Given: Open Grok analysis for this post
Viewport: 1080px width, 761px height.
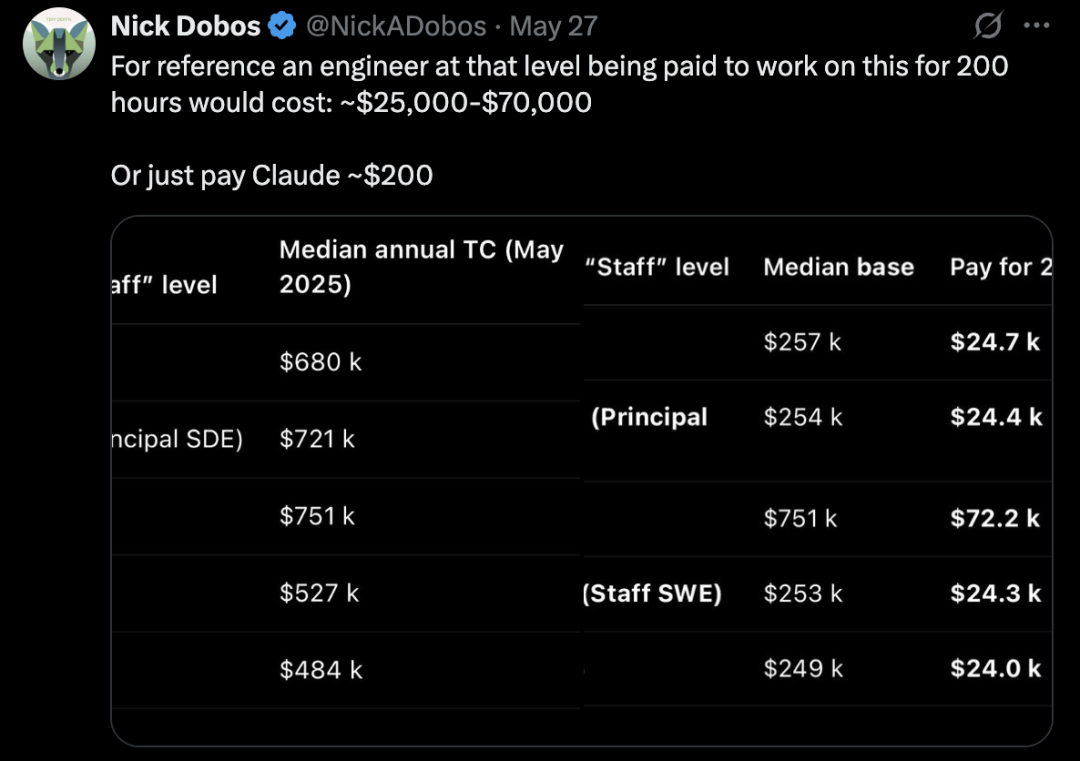Looking at the screenshot, I should [x=988, y=26].
